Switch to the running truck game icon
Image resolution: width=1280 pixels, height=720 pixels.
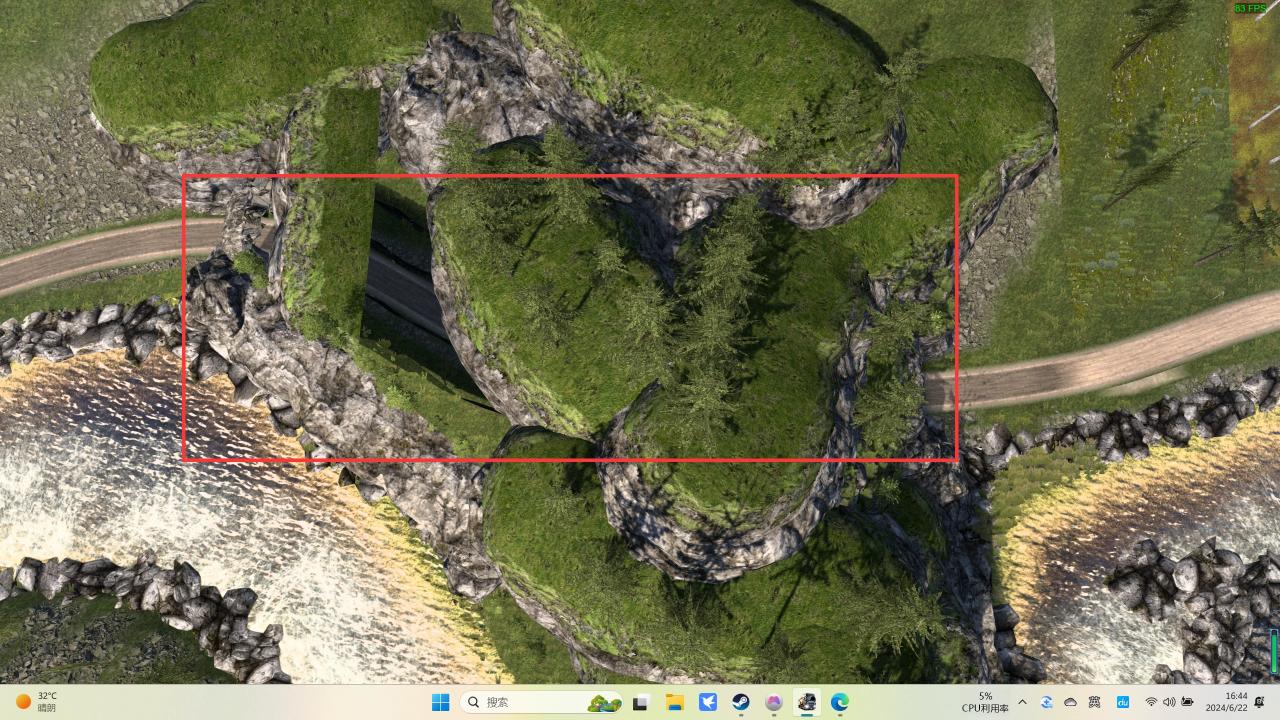(x=806, y=702)
